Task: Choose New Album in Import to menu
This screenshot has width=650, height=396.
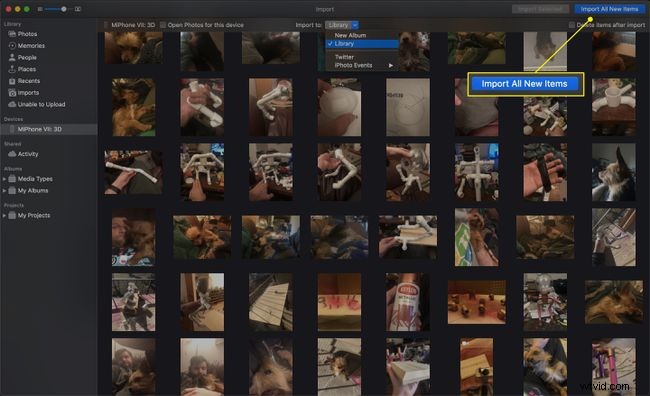Action: pyautogui.click(x=362, y=35)
